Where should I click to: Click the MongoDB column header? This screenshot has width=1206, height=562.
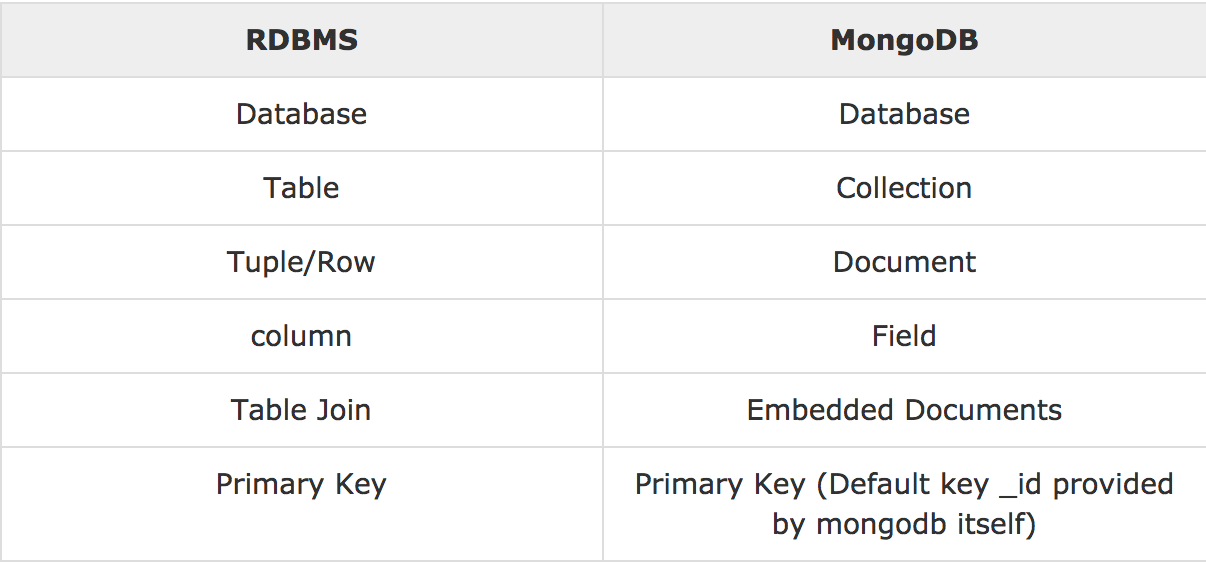click(x=904, y=40)
